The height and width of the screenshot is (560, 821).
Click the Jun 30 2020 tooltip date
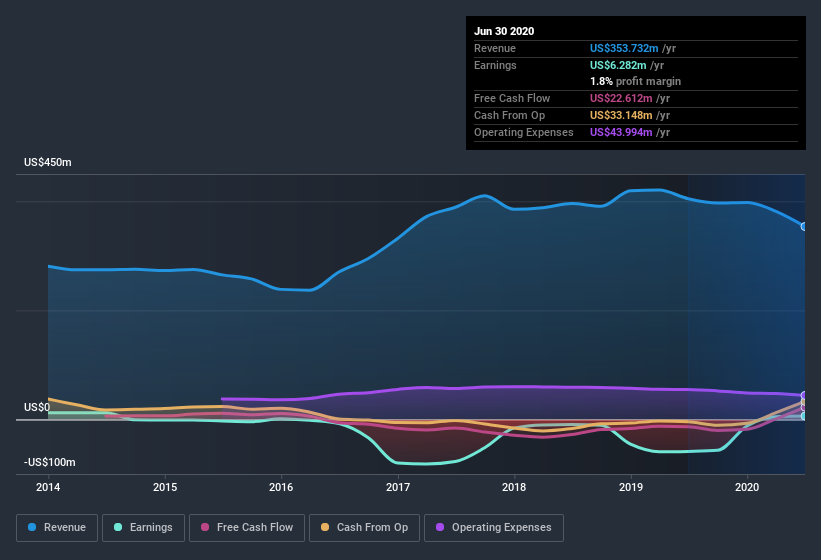[504, 31]
